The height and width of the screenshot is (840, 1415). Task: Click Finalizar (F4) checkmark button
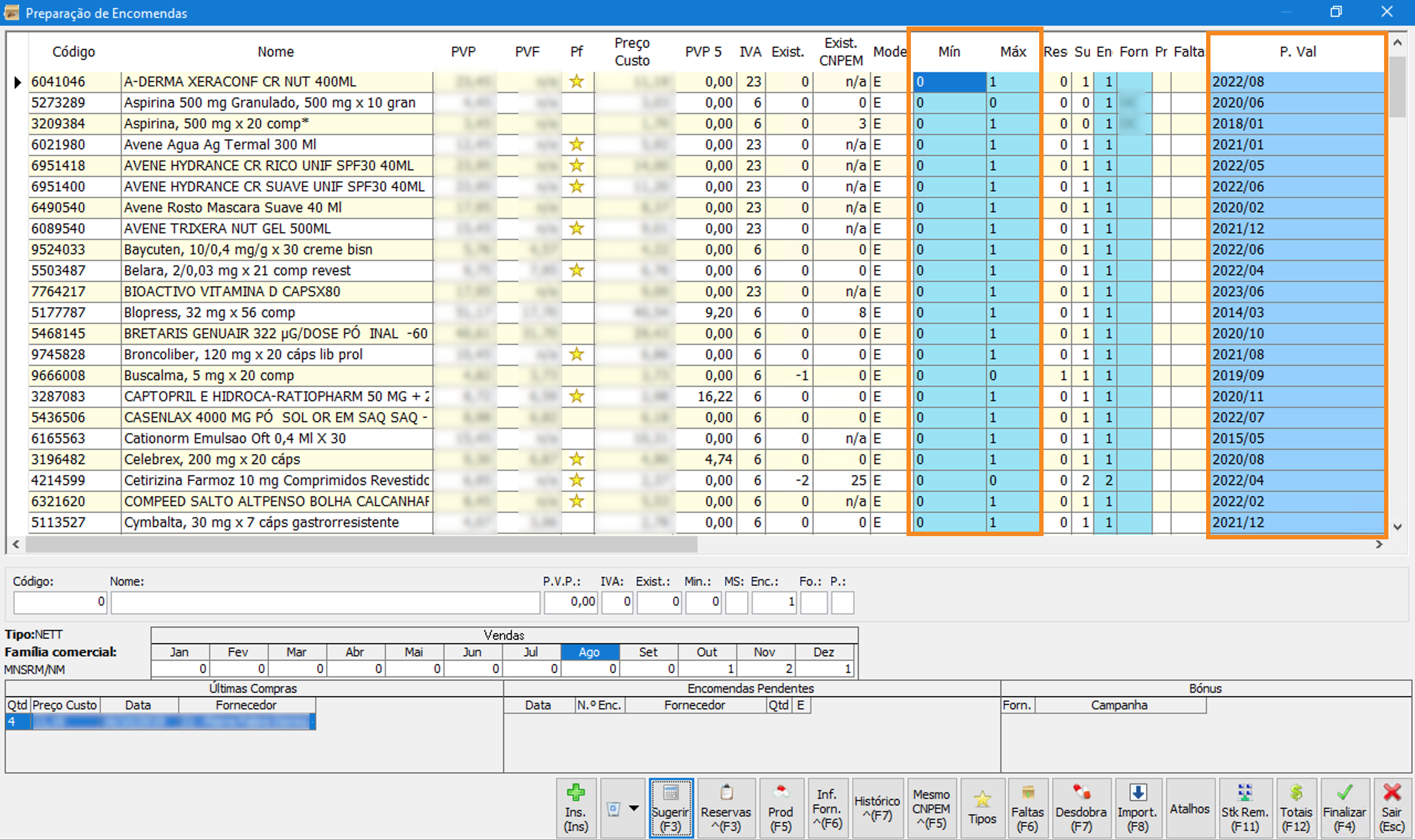point(1344,809)
